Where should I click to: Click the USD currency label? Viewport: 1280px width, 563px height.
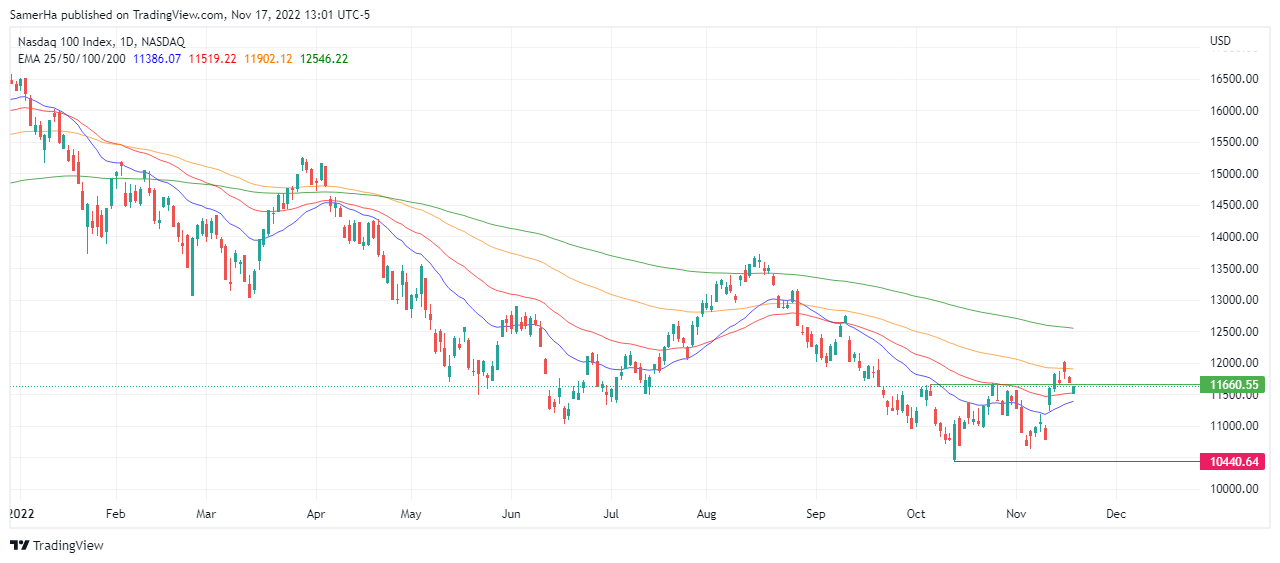pos(1220,41)
